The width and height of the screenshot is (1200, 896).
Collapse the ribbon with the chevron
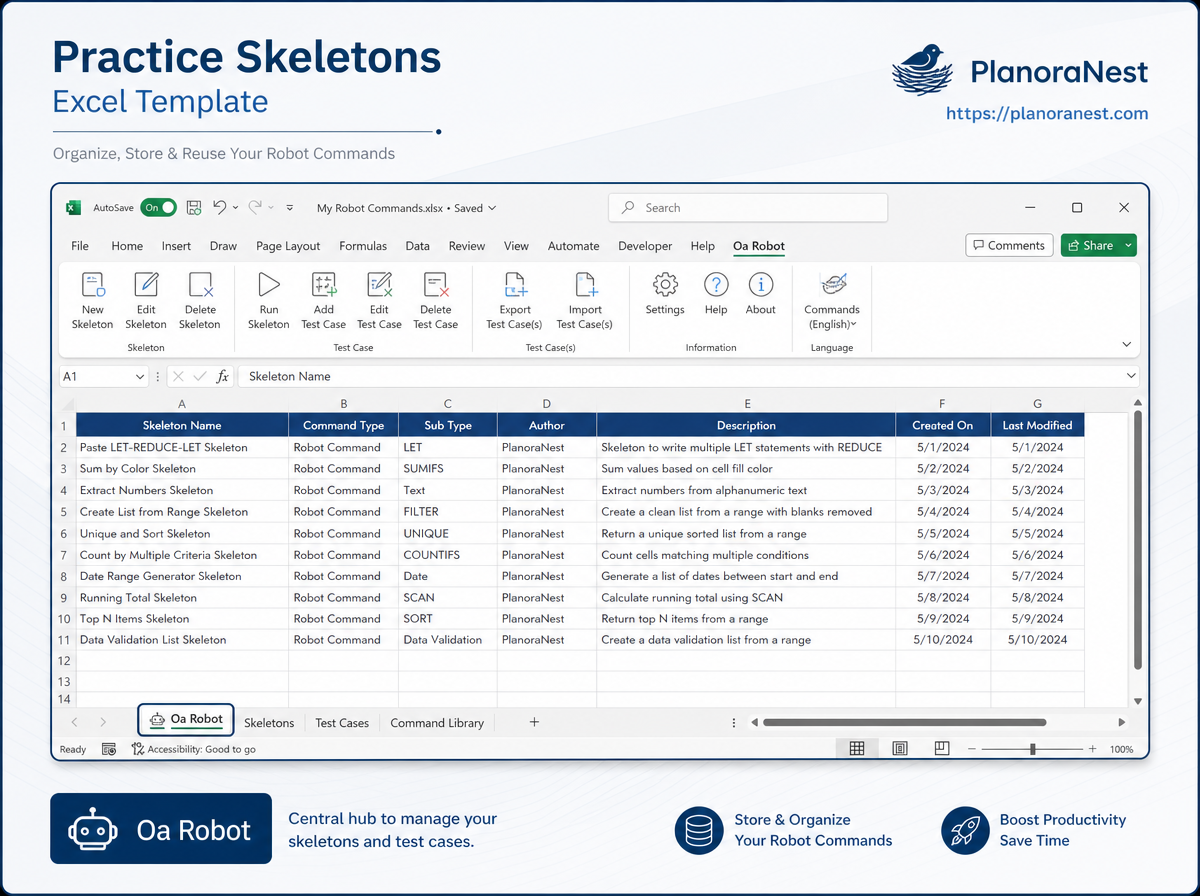point(1127,344)
